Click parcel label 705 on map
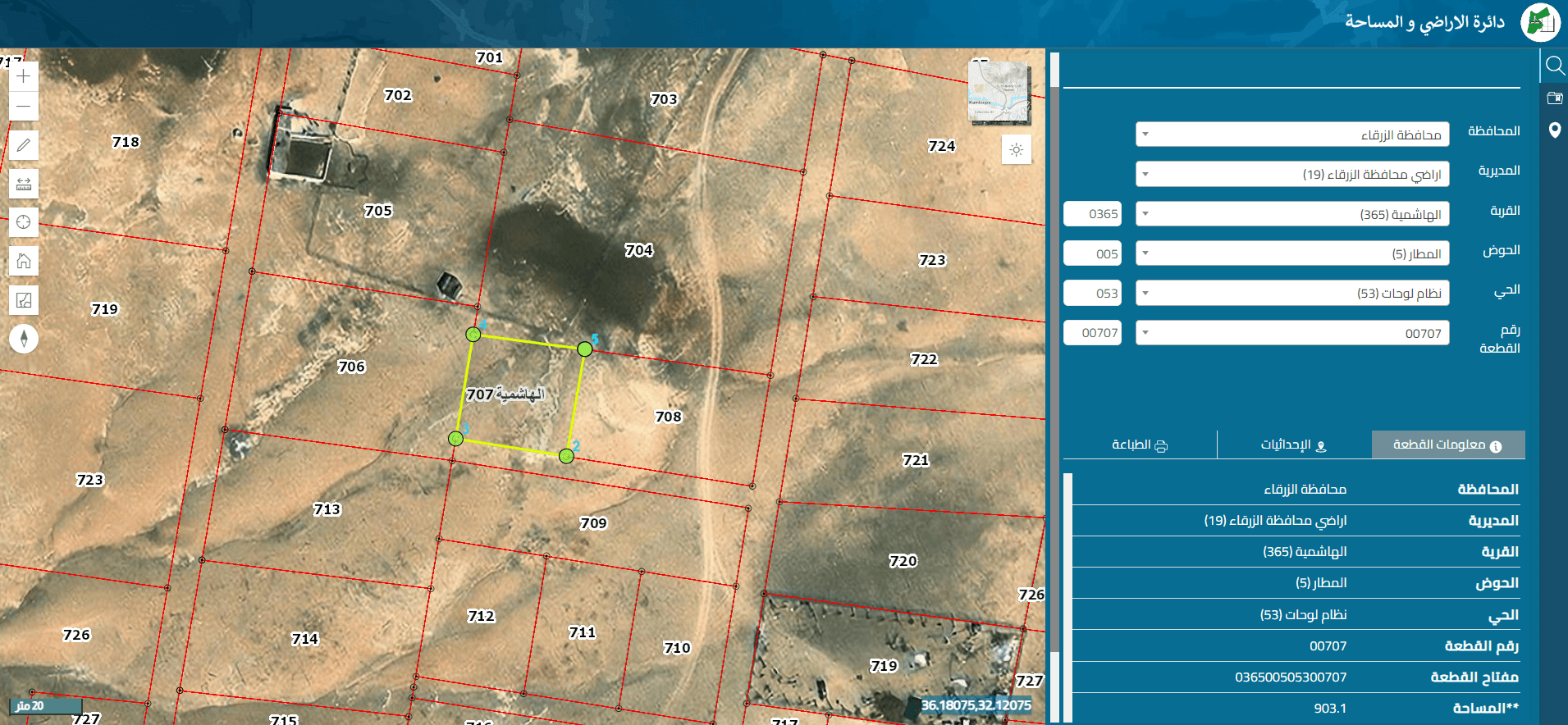The width and height of the screenshot is (1568, 725). (x=378, y=211)
